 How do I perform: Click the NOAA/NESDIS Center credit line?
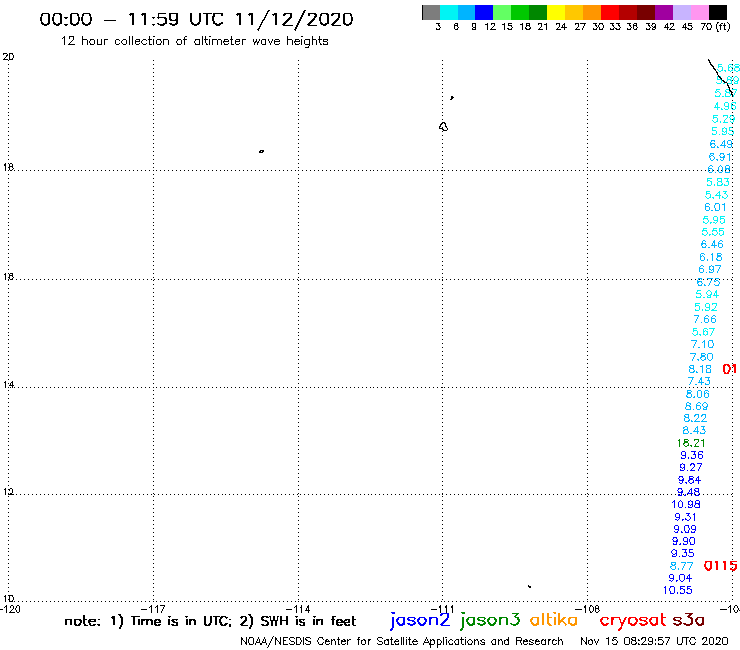point(402,642)
